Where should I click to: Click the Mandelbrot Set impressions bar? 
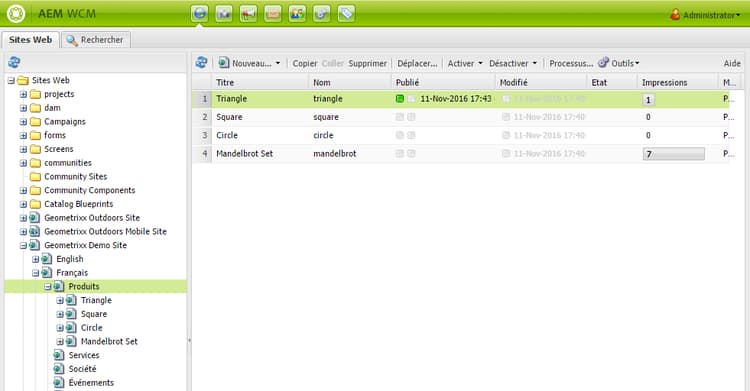click(x=673, y=154)
